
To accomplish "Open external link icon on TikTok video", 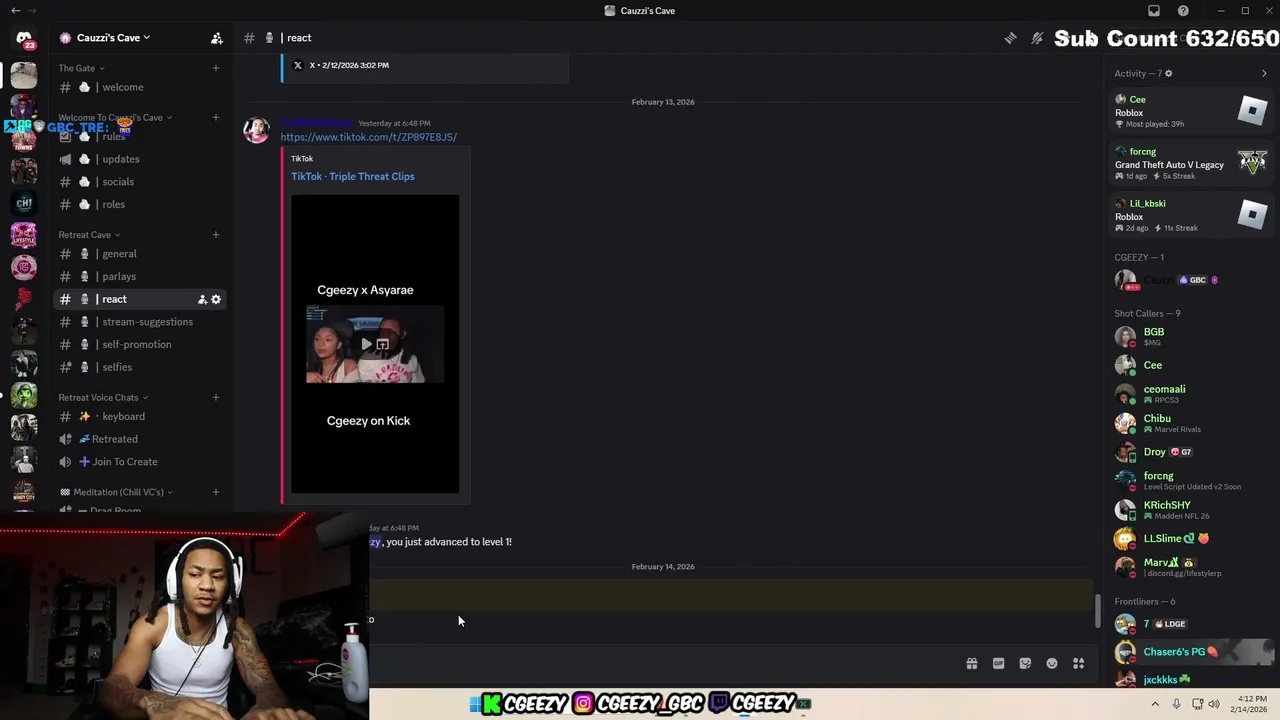I will click(x=382, y=344).
